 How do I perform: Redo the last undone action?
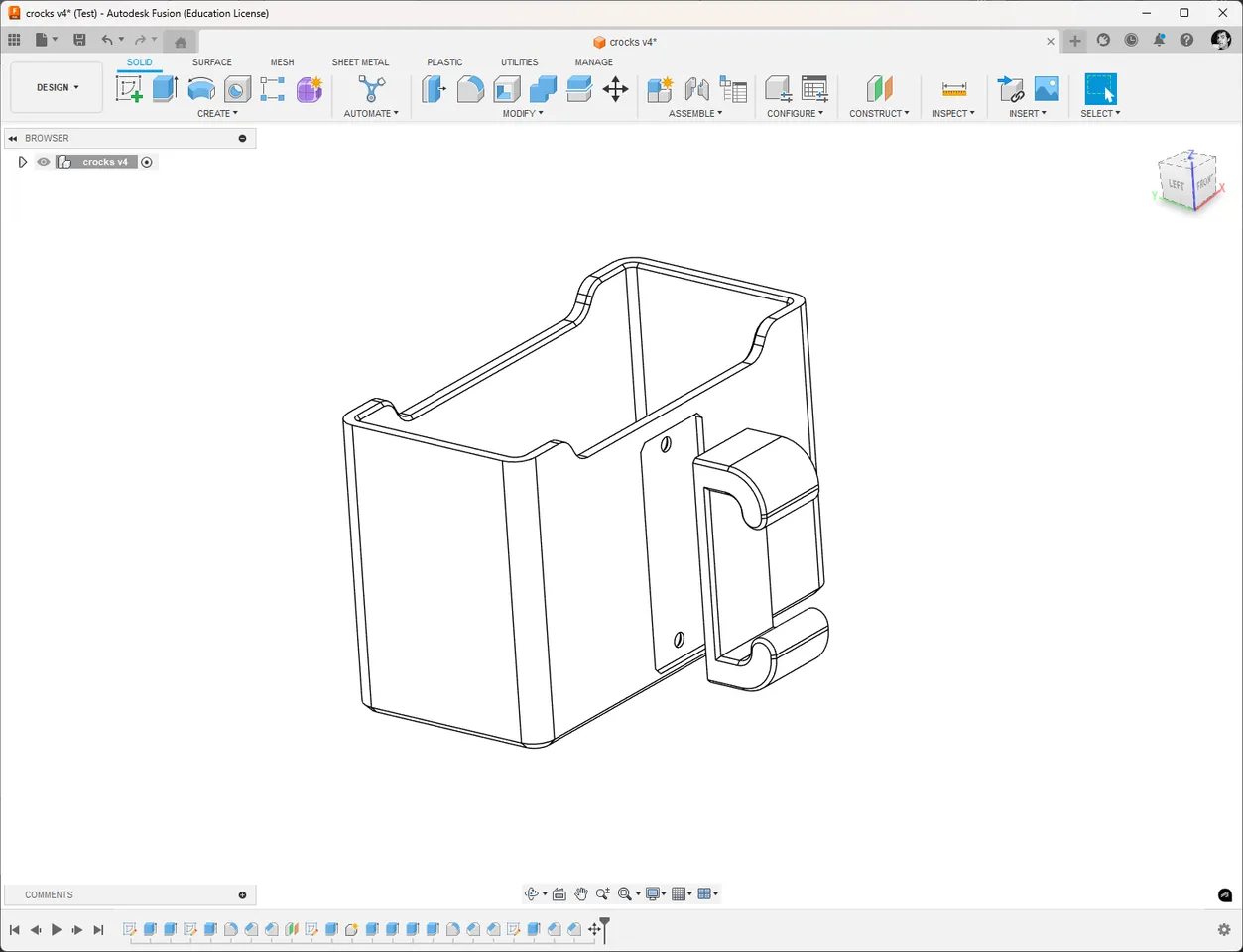pos(140,40)
